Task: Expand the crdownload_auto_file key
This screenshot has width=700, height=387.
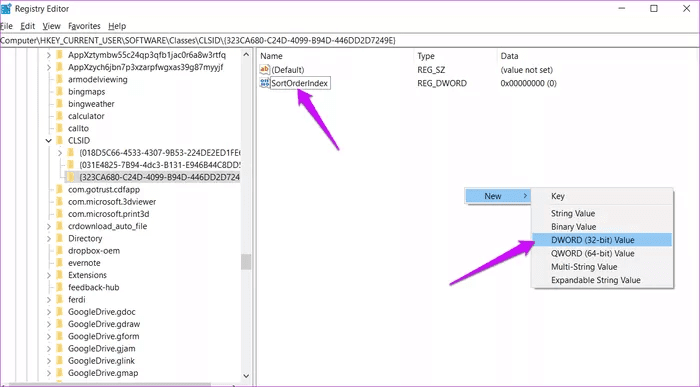Action: click(x=49, y=226)
